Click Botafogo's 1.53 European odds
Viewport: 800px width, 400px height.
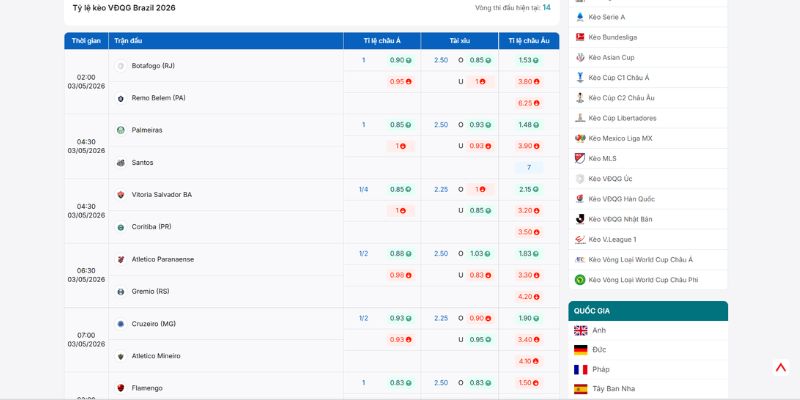[x=529, y=60]
